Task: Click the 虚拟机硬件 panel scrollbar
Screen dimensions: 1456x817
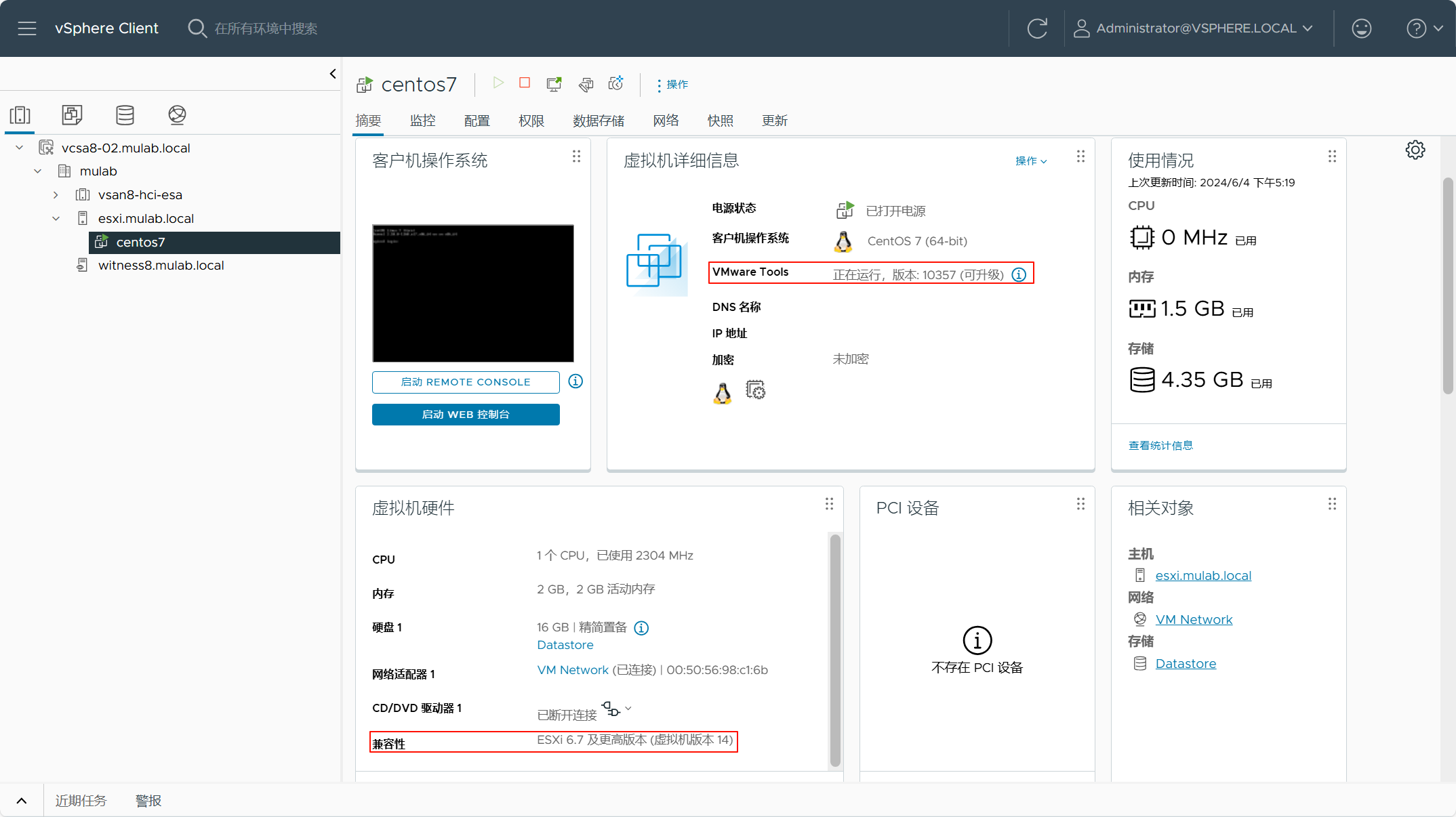Action: 835,650
